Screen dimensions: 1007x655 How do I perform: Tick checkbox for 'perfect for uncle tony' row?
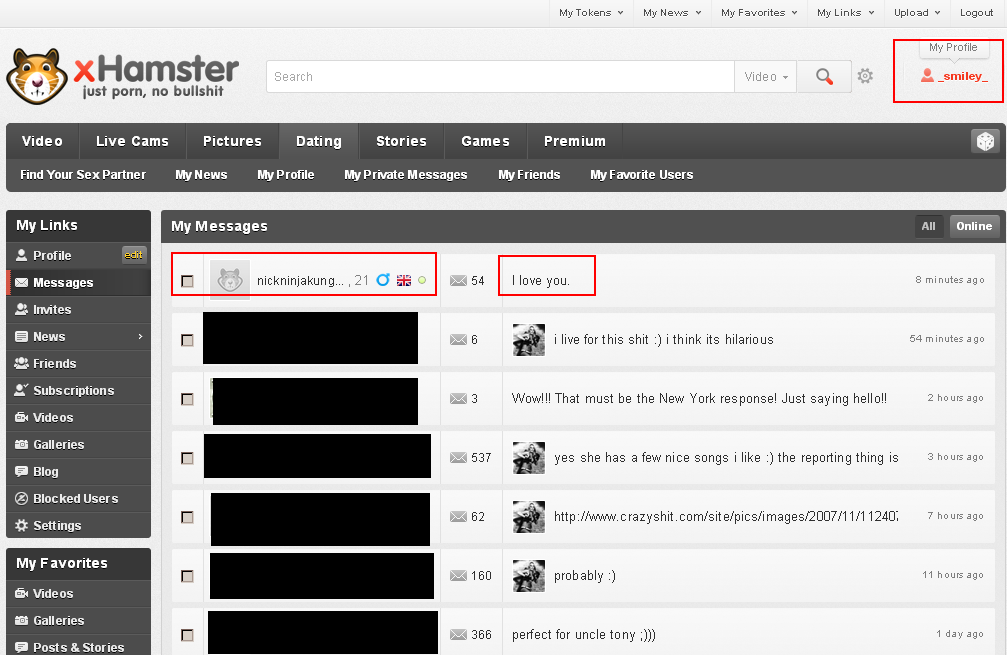[x=188, y=636]
